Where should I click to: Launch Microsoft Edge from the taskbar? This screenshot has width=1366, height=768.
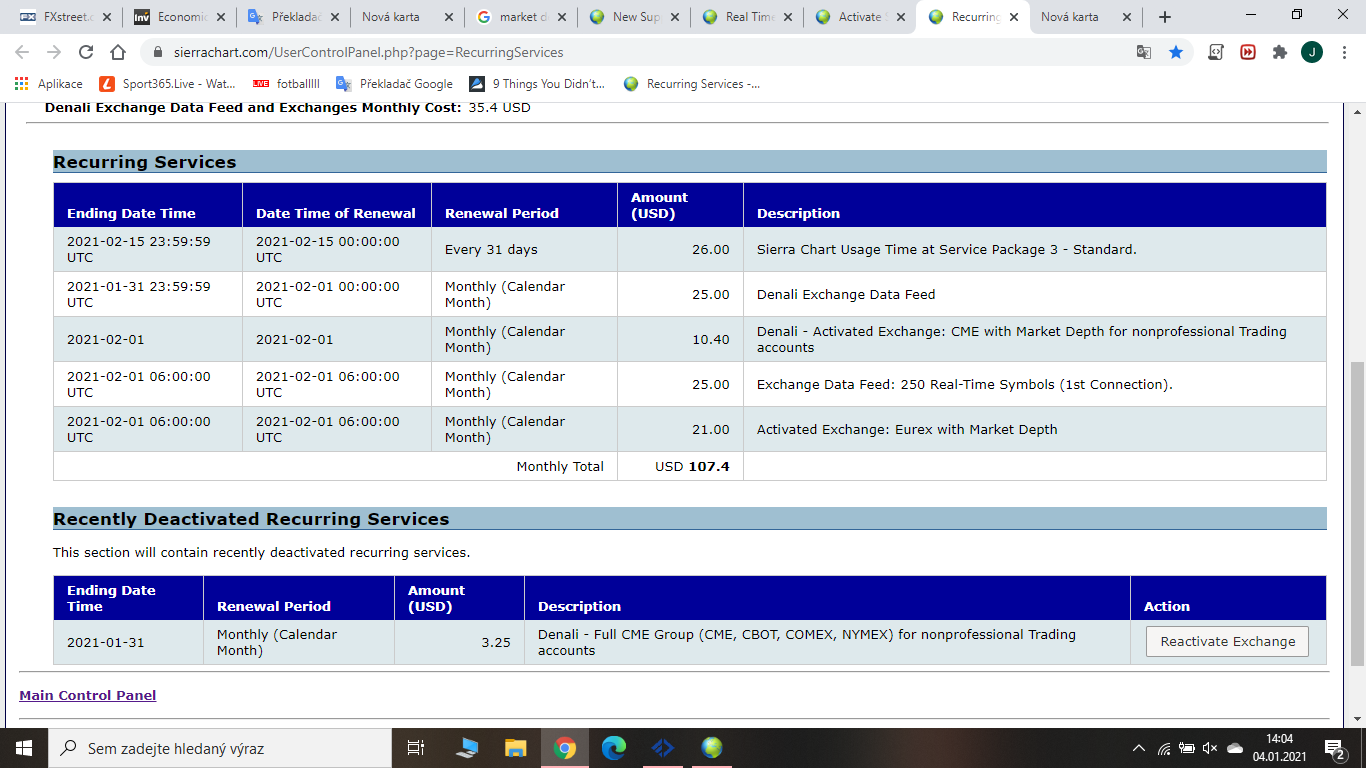click(x=613, y=748)
